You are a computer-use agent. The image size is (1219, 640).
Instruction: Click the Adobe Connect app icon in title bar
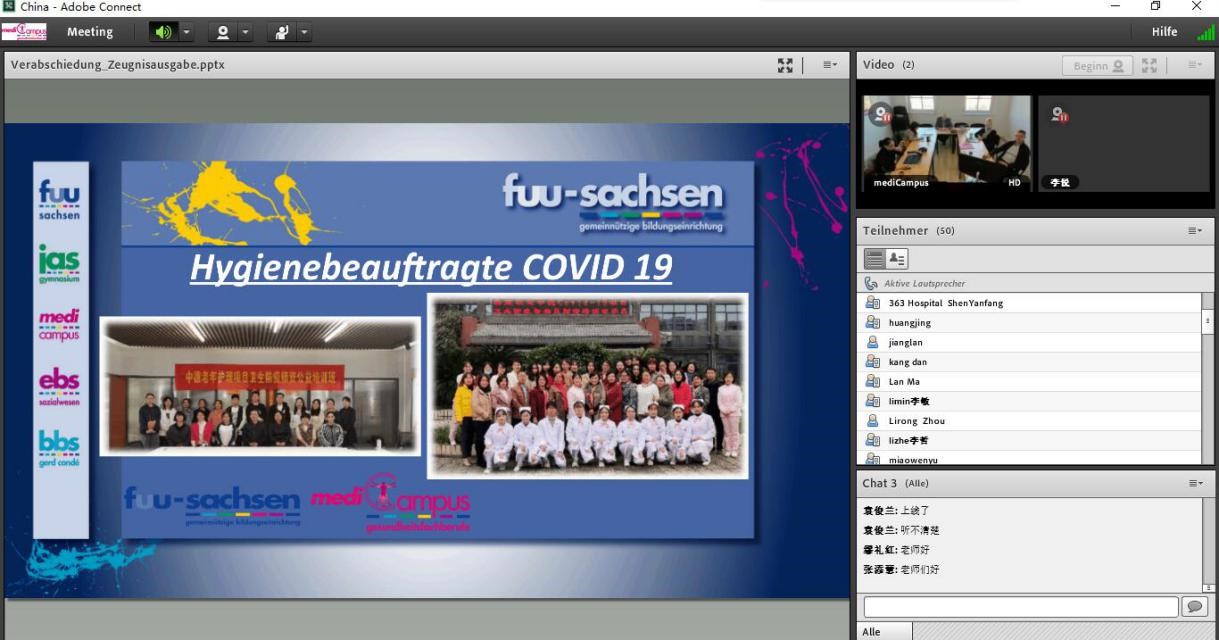9,7
